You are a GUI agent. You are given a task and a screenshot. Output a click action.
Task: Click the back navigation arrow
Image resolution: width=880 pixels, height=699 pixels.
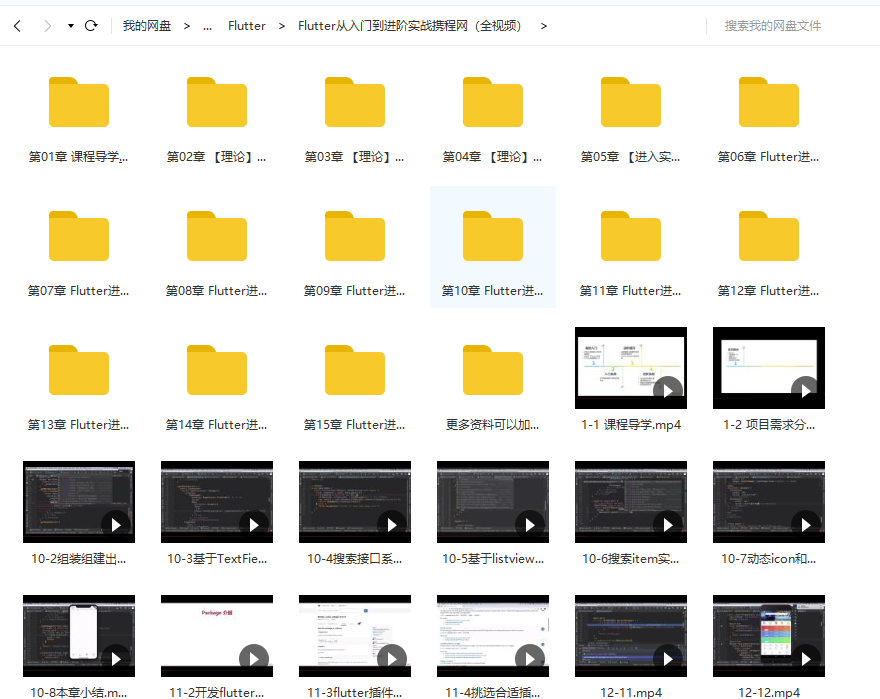click(x=18, y=25)
